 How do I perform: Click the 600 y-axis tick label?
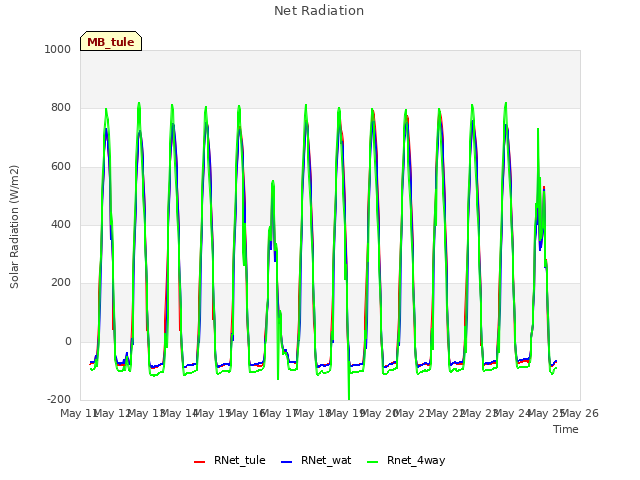61,166
